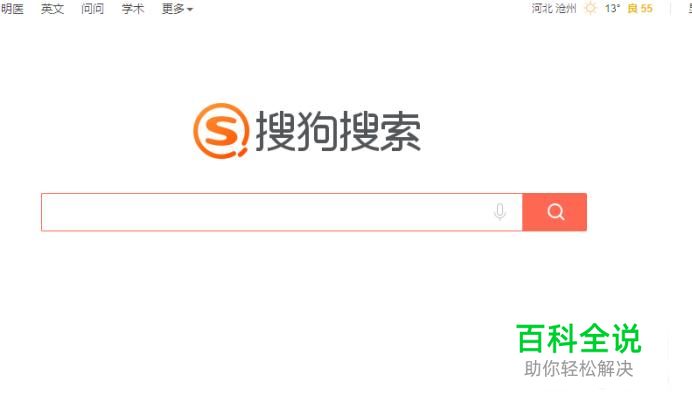The image size is (692, 413).
Task: Click the green 百科全说 watermark
Action: click(579, 338)
